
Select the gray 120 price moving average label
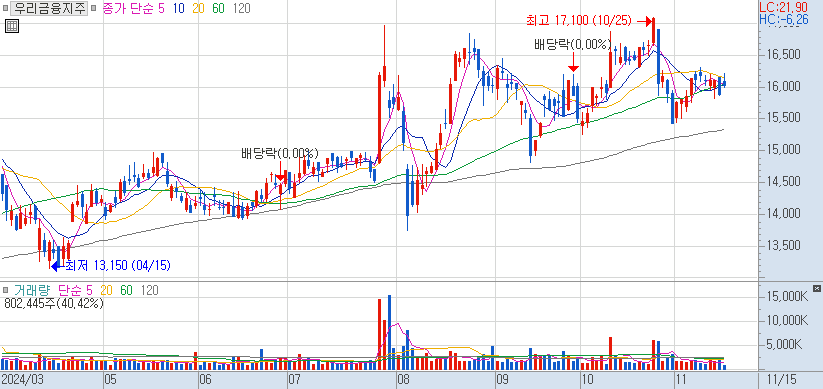tap(241, 8)
